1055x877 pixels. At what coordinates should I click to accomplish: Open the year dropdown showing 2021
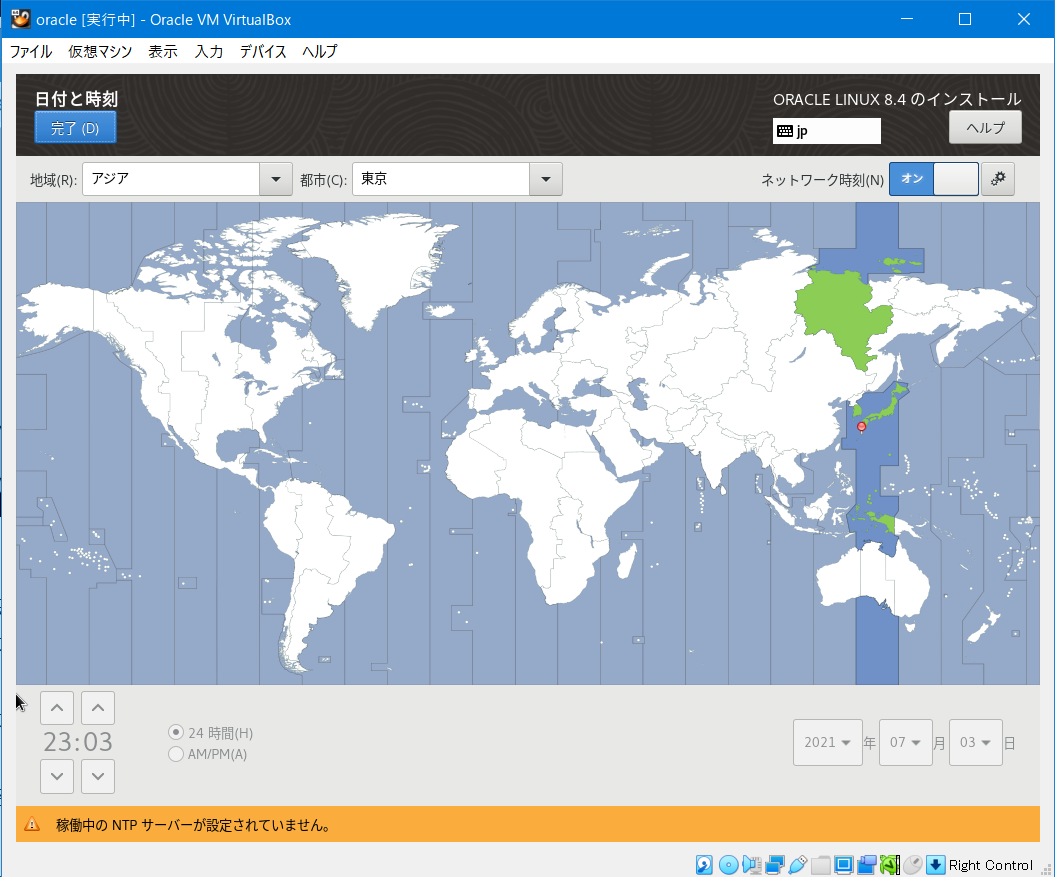point(828,742)
